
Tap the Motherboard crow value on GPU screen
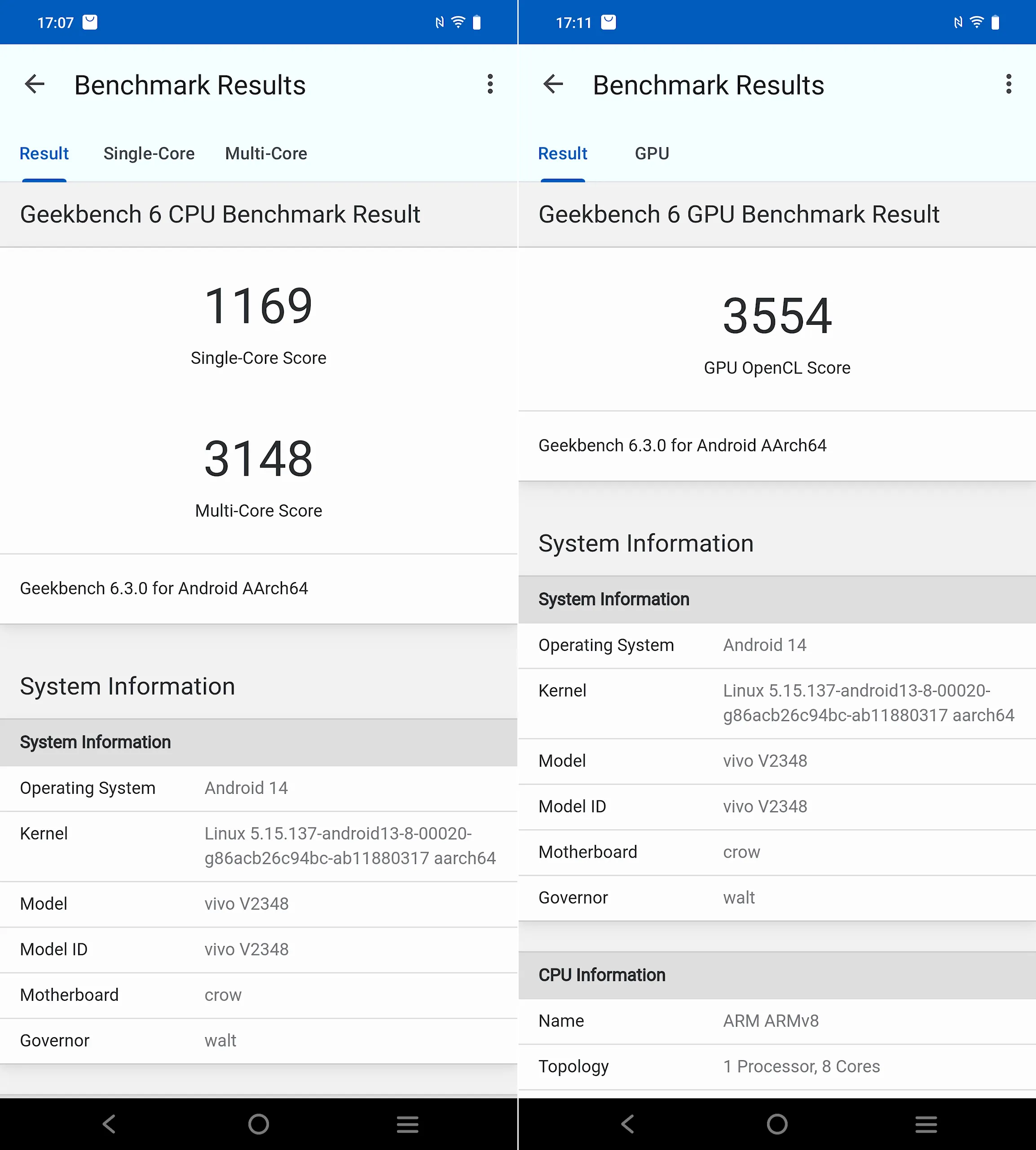(x=742, y=852)
